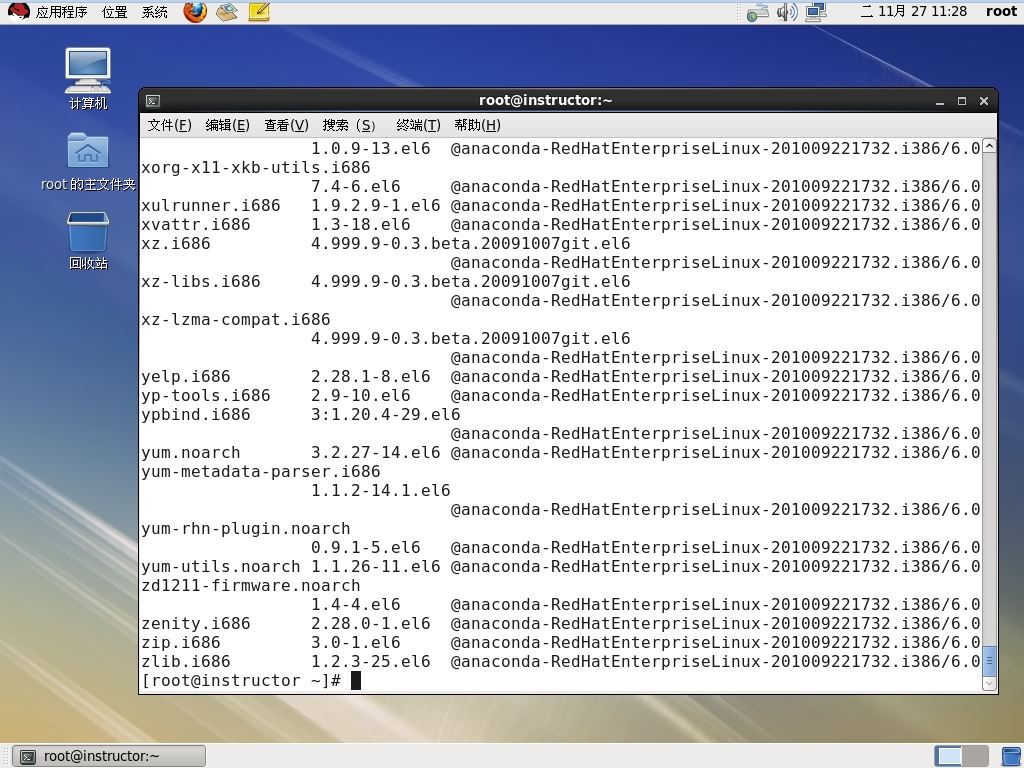Image resolution: width=1024 pixels, height=768 pixels.
Task: Open the terminal 帮助(H) menu
Action: click(x=477, y=125)
